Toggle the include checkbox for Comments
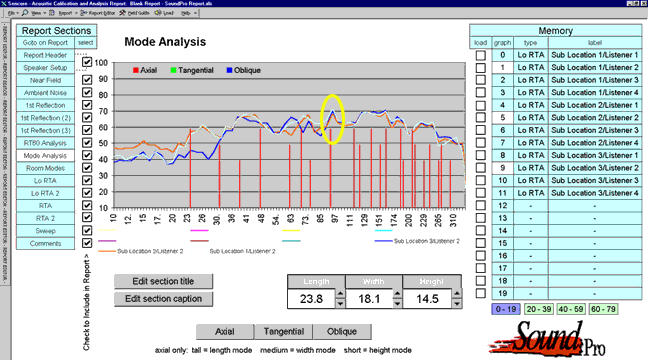Image resolution: width=648 pixels, height=360 pixels. click(87, 243)
